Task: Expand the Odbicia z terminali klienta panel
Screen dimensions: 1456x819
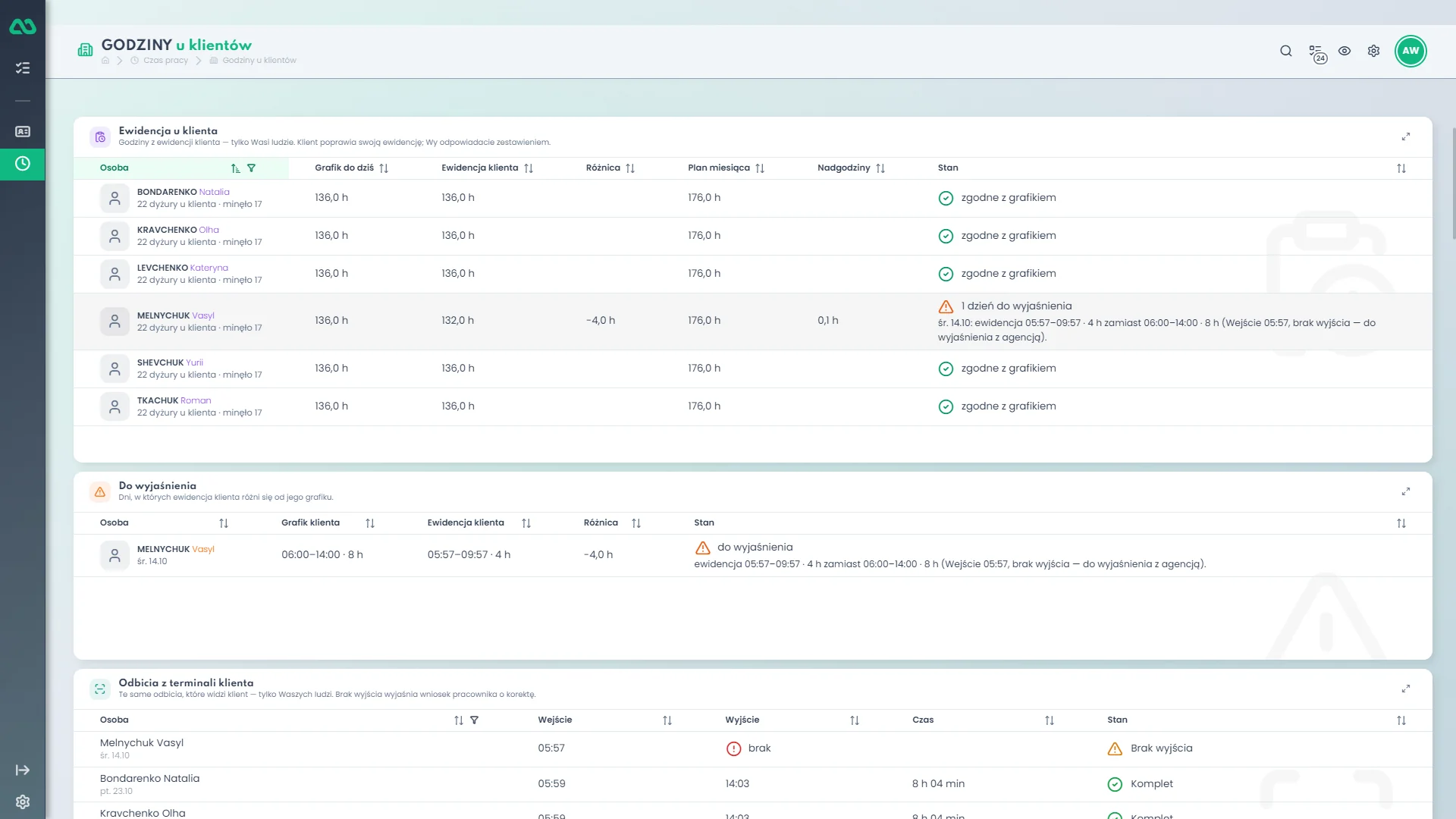Action: point(1406,689)
